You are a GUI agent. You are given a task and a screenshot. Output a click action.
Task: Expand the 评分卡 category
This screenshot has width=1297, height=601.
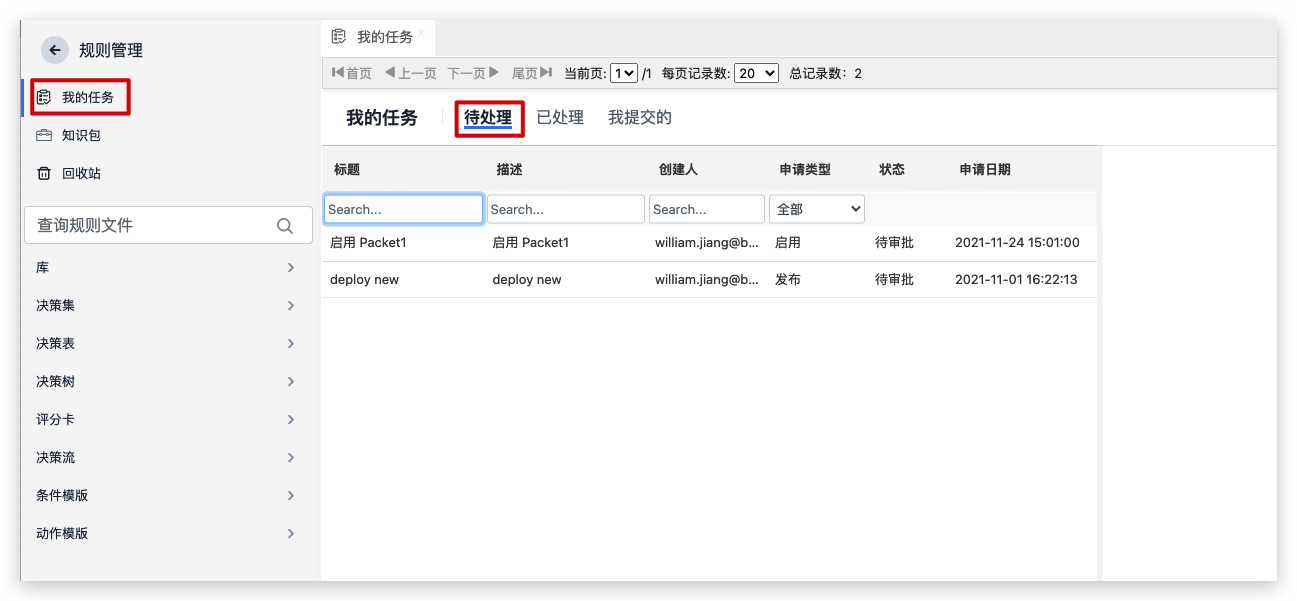tap(290, 419)
